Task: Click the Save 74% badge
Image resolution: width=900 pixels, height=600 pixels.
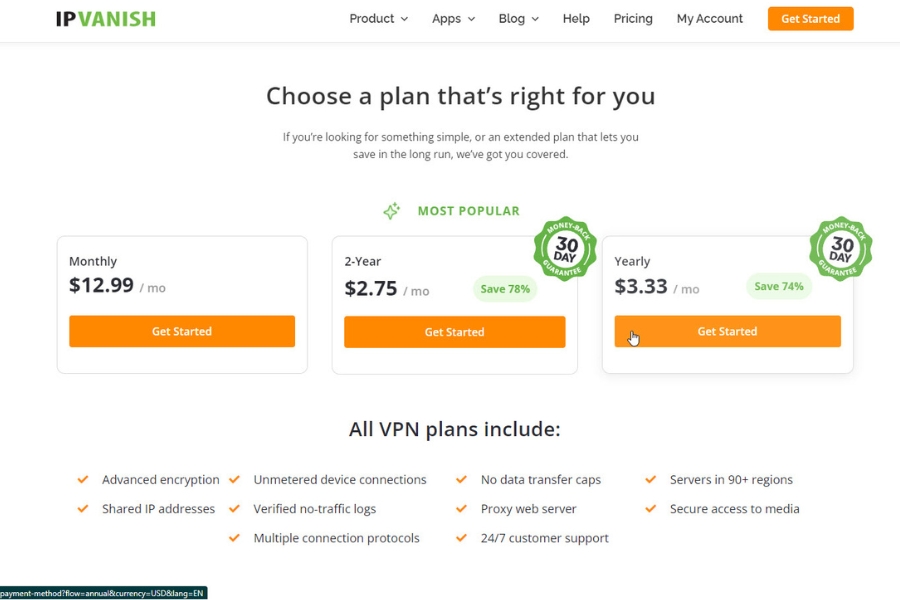Action: pyautogui.click(x=779, y=286)
